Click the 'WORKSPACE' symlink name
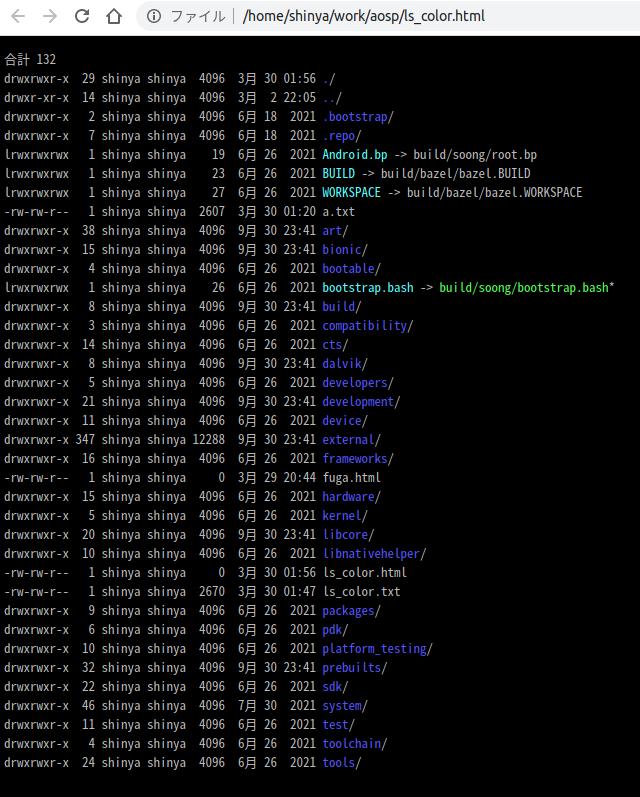The height and width of the screenshot is (797, 640). pos(351,193)
